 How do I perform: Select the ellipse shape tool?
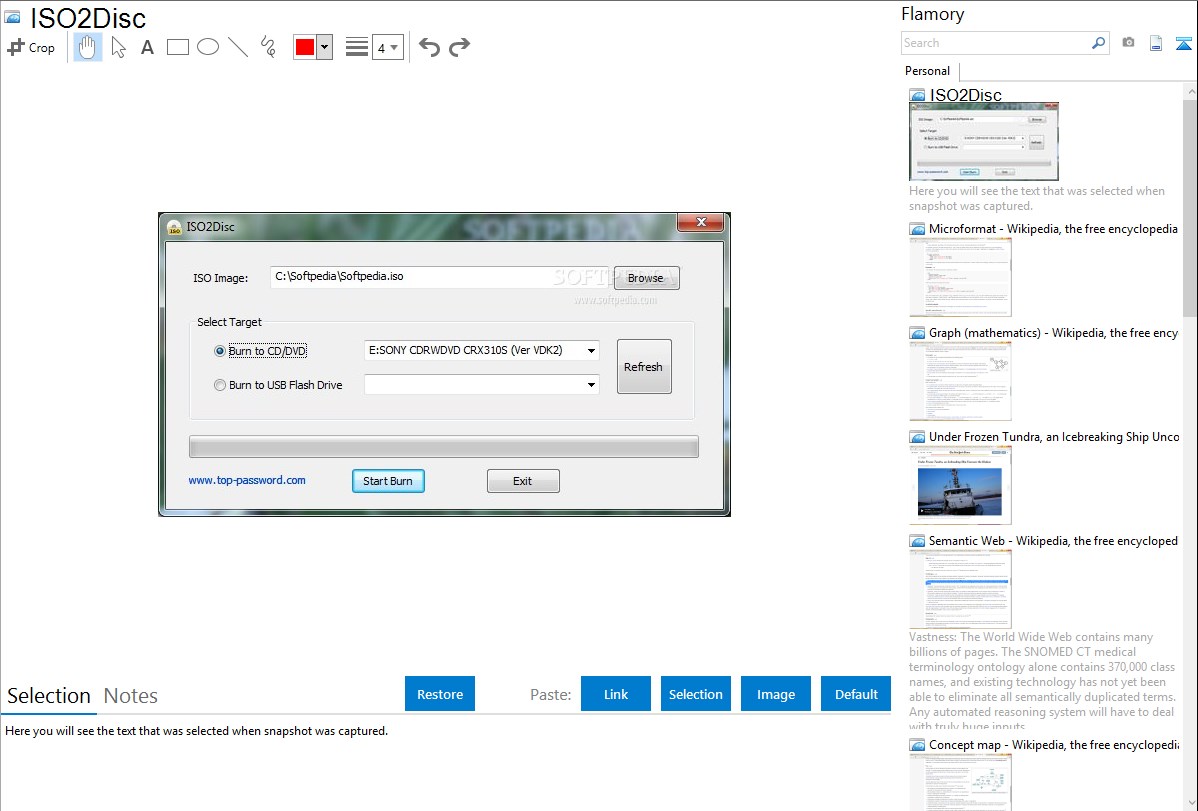coord(208,47)
